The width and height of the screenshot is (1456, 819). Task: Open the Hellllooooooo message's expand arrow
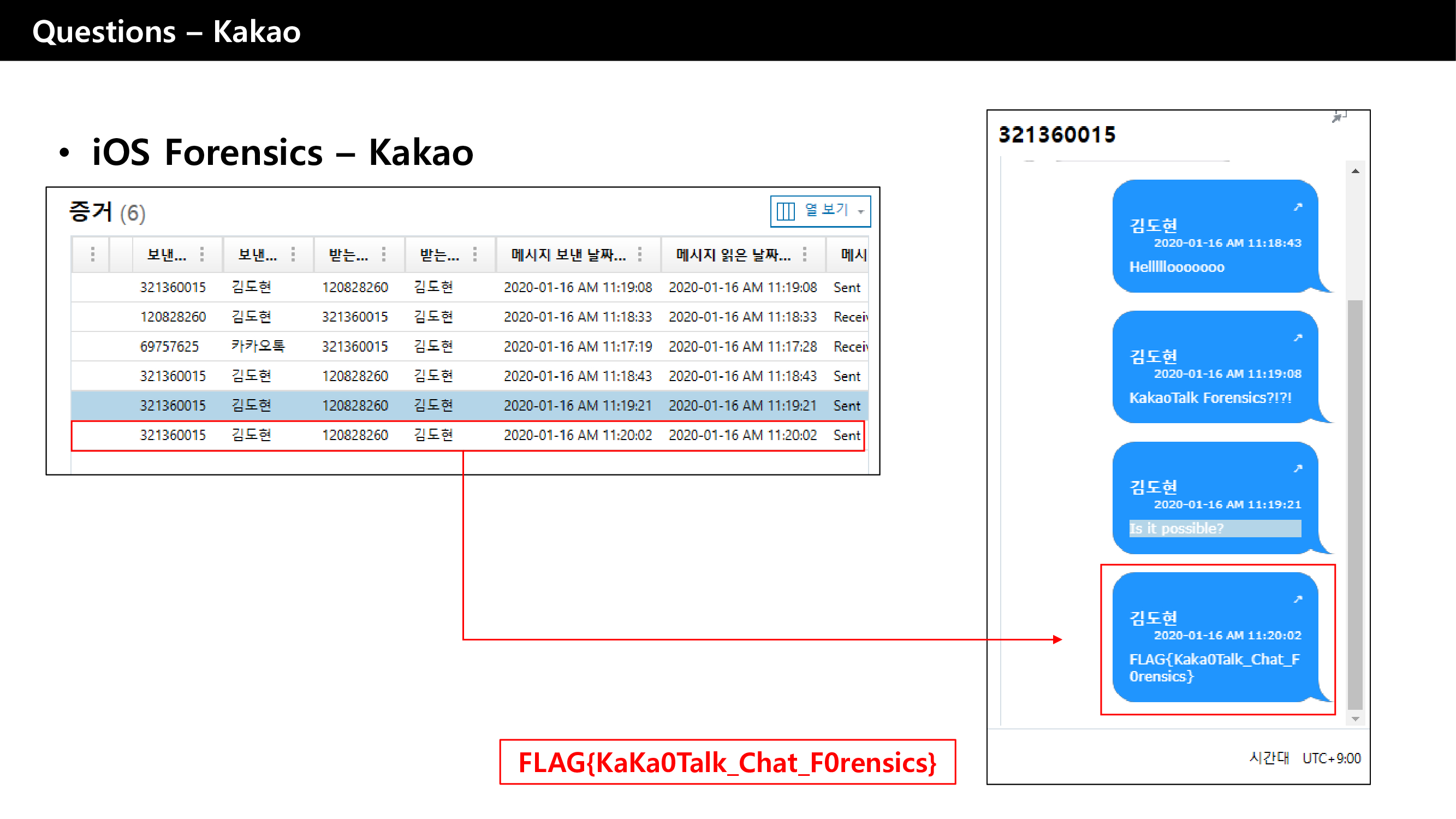[1298, 207]
